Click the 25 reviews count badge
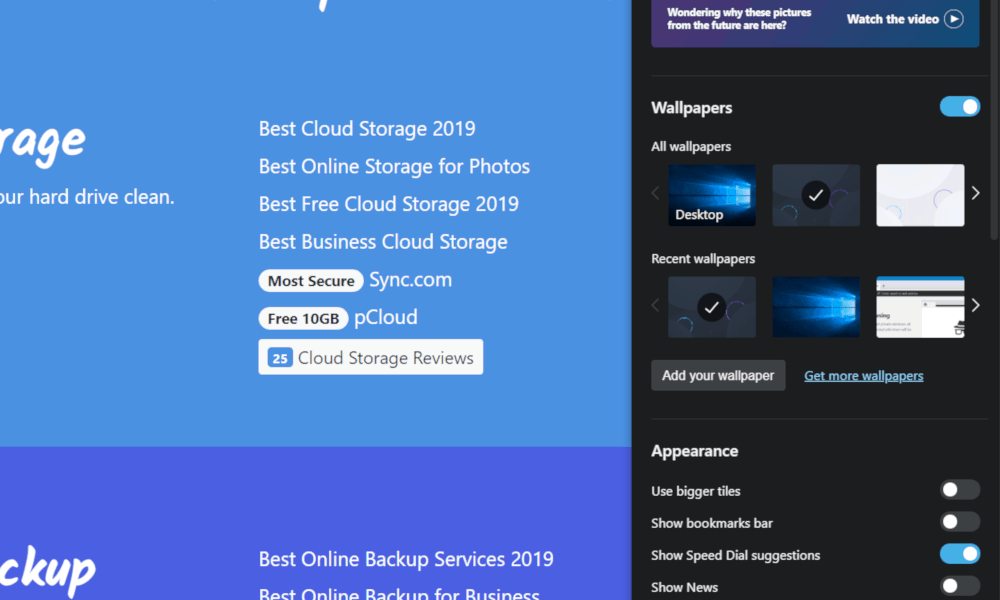 279,357
